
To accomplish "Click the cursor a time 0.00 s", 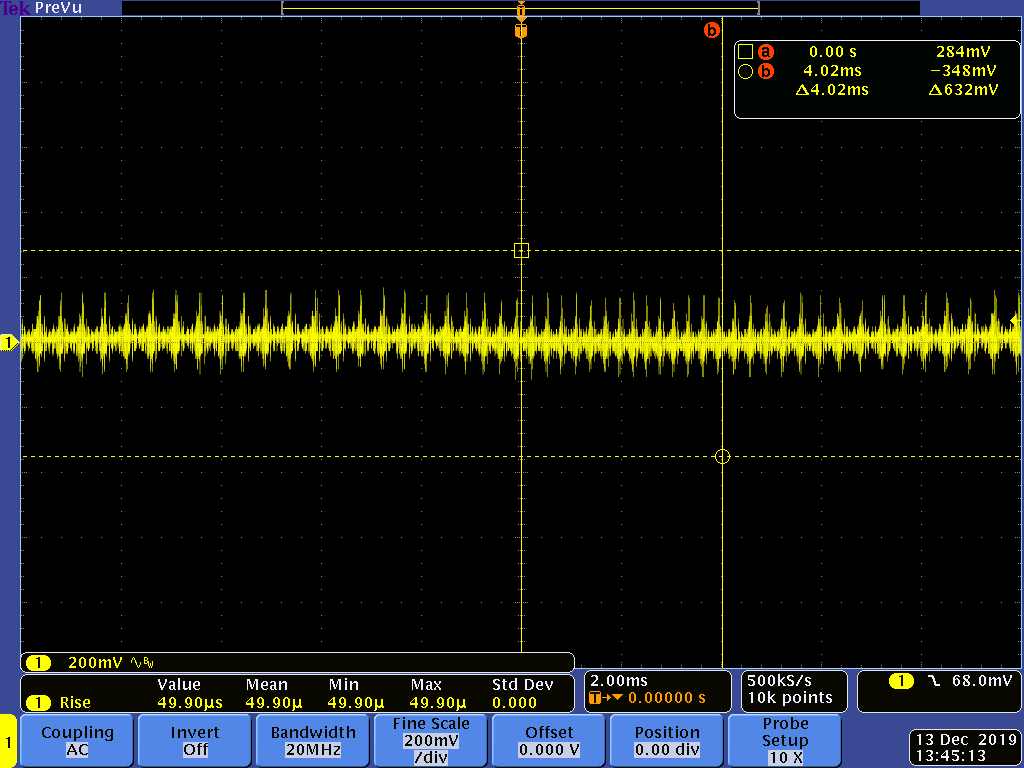I will (833, 52).
